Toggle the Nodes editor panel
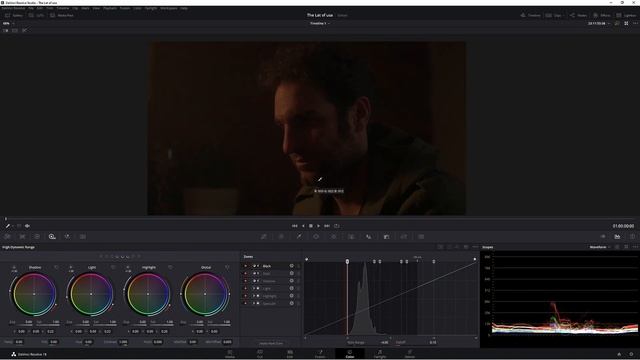Viewport: 640px width, 360px height. coord(578,16)
